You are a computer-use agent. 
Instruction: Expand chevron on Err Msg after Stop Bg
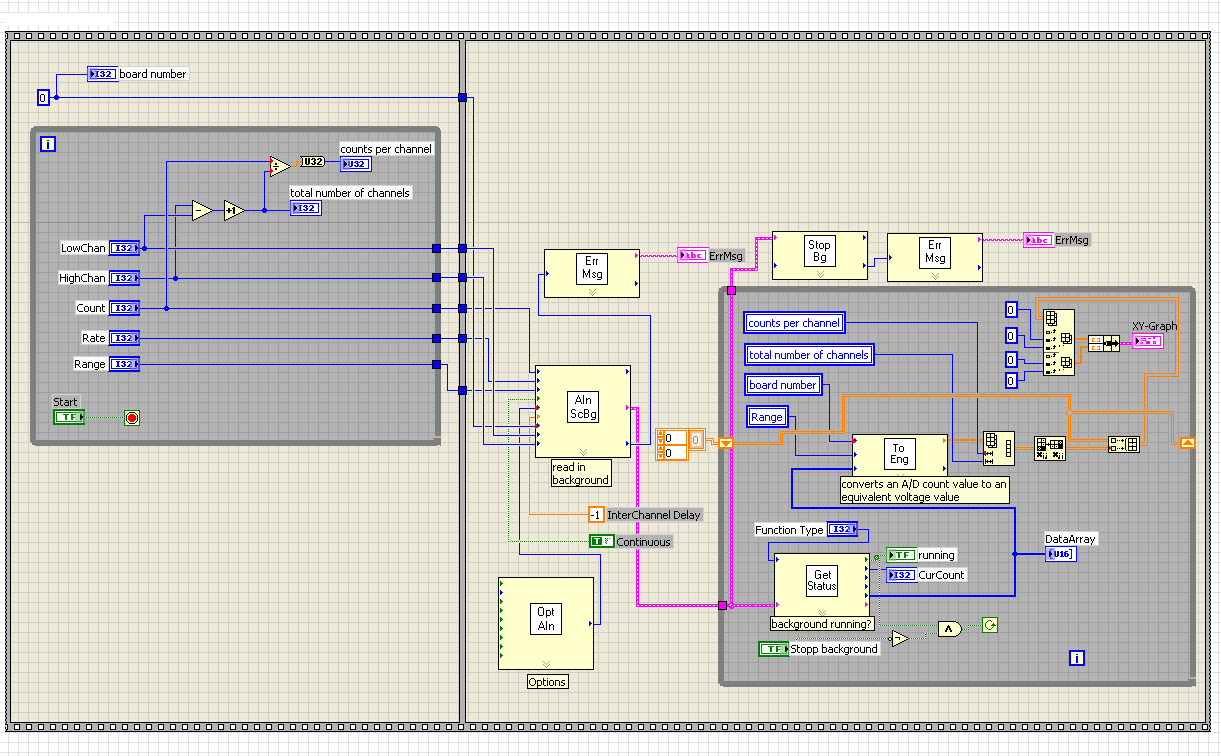(935, 276)
